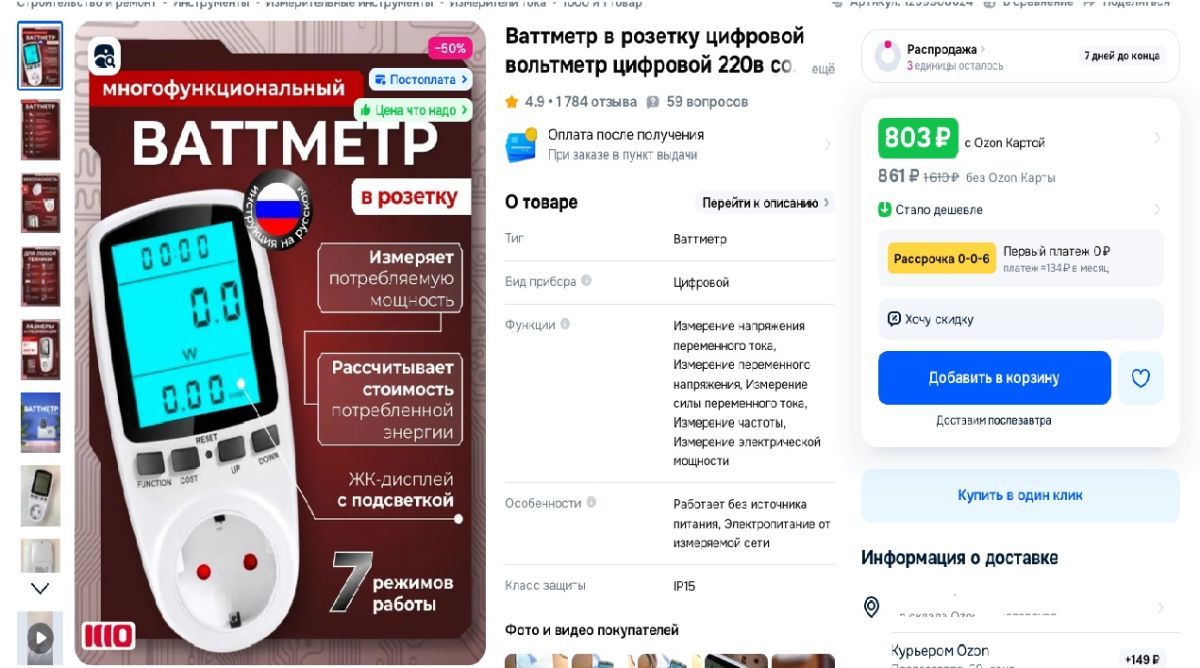
Task: Click Купить в один клик button
Action: point(1020,495)
